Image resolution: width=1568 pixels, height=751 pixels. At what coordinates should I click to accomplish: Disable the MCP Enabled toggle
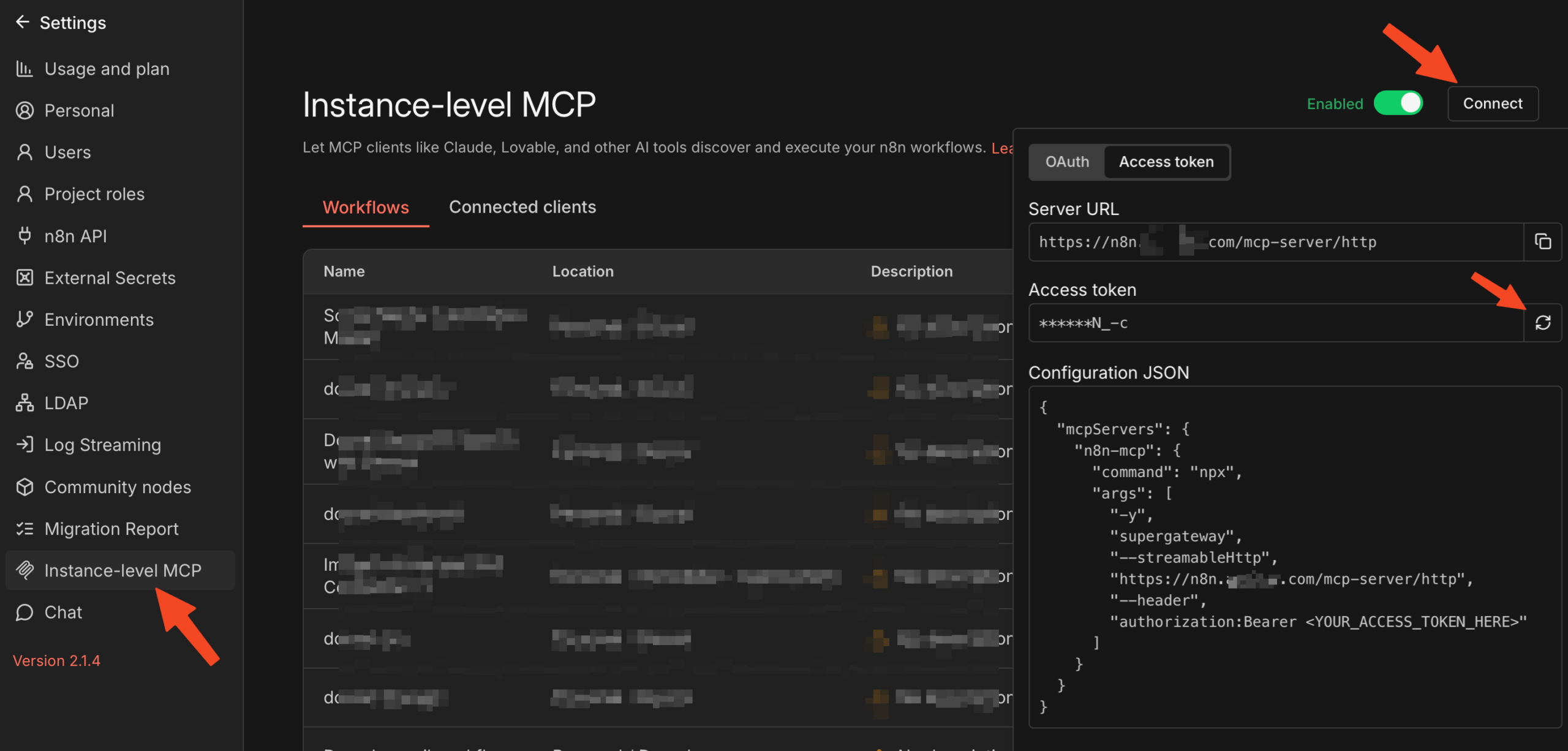tap(1398, 103)
